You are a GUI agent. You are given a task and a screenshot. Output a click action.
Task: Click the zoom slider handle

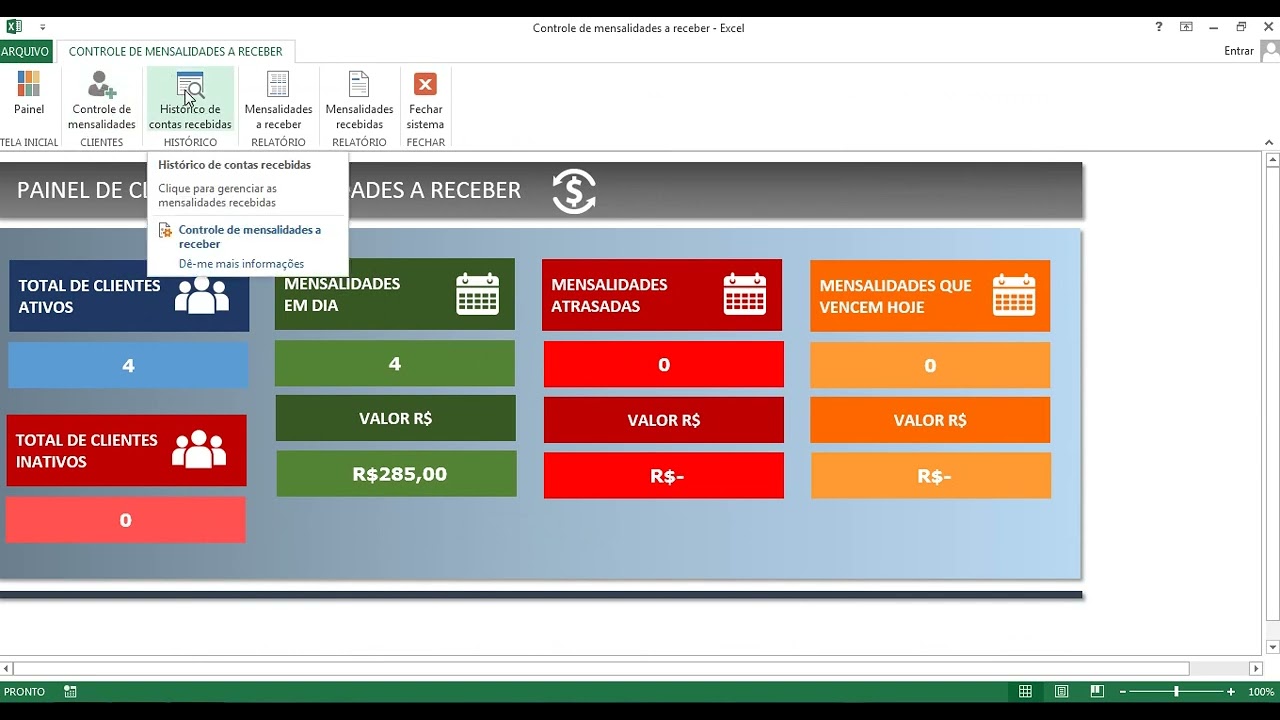[1176, 691]
